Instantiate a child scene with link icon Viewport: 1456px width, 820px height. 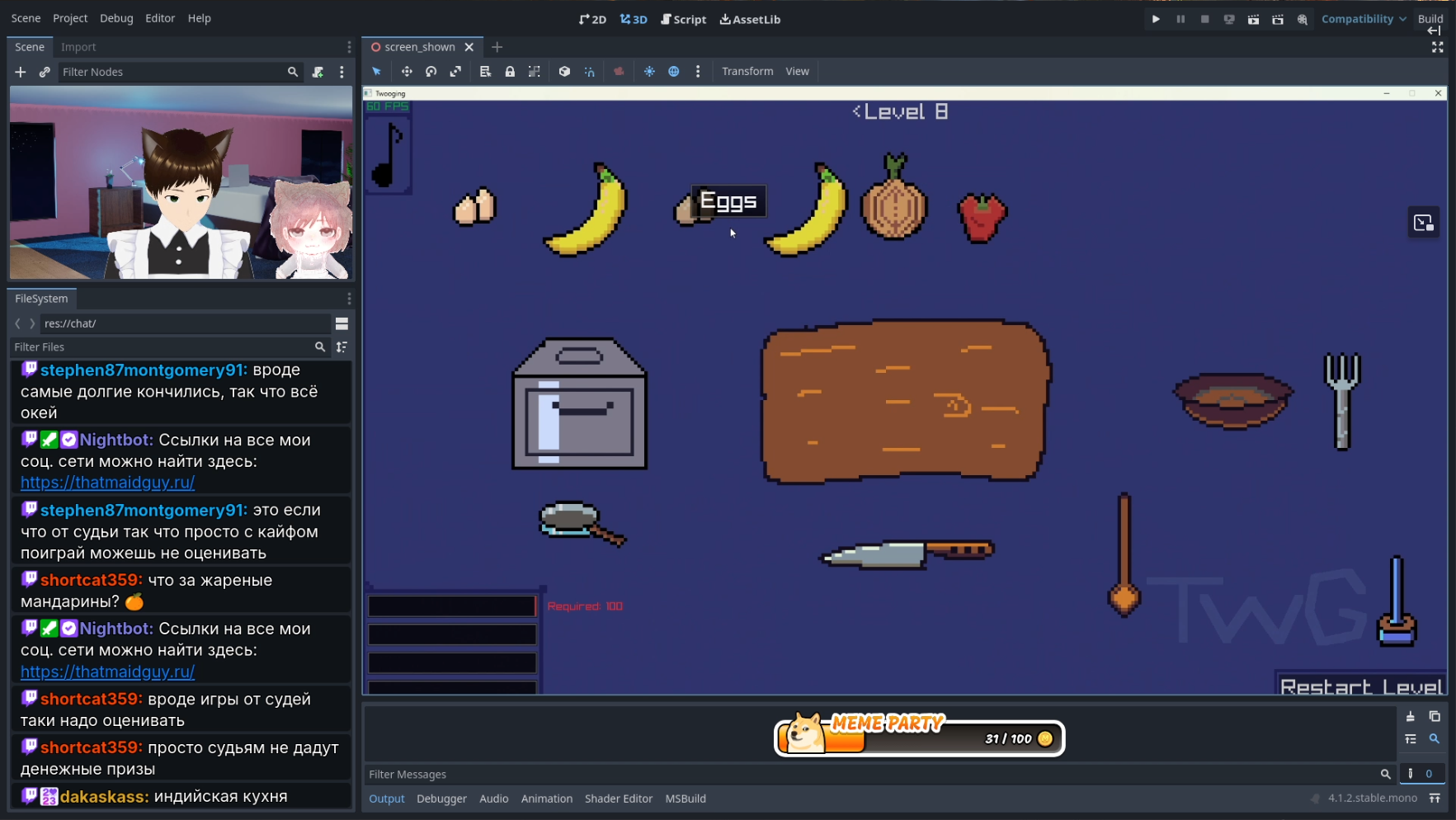[x=45, y=73]
